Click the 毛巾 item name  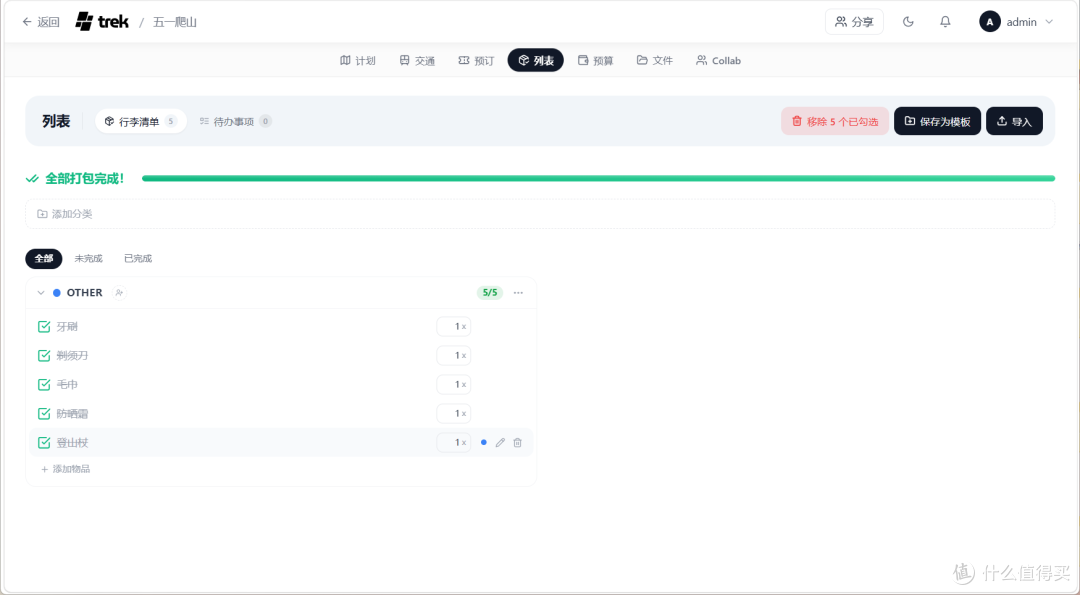68,384
